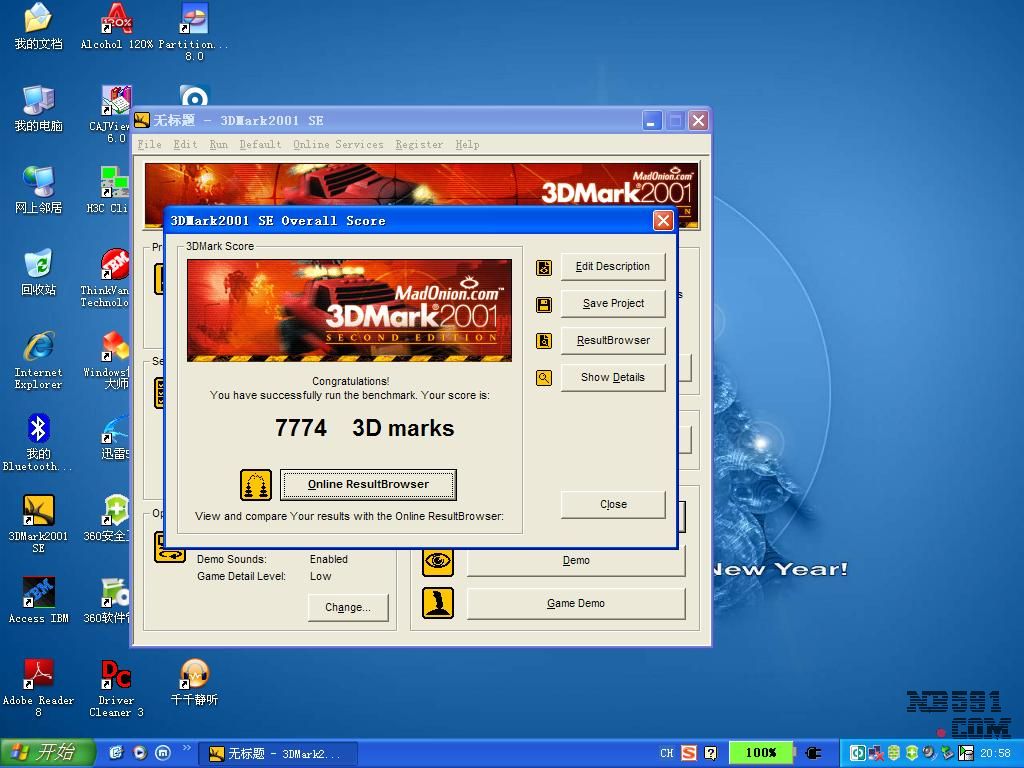Click the 100% battery indicator in taskbar
Viewport: 1024px width, 768px height.
point(761,752)
